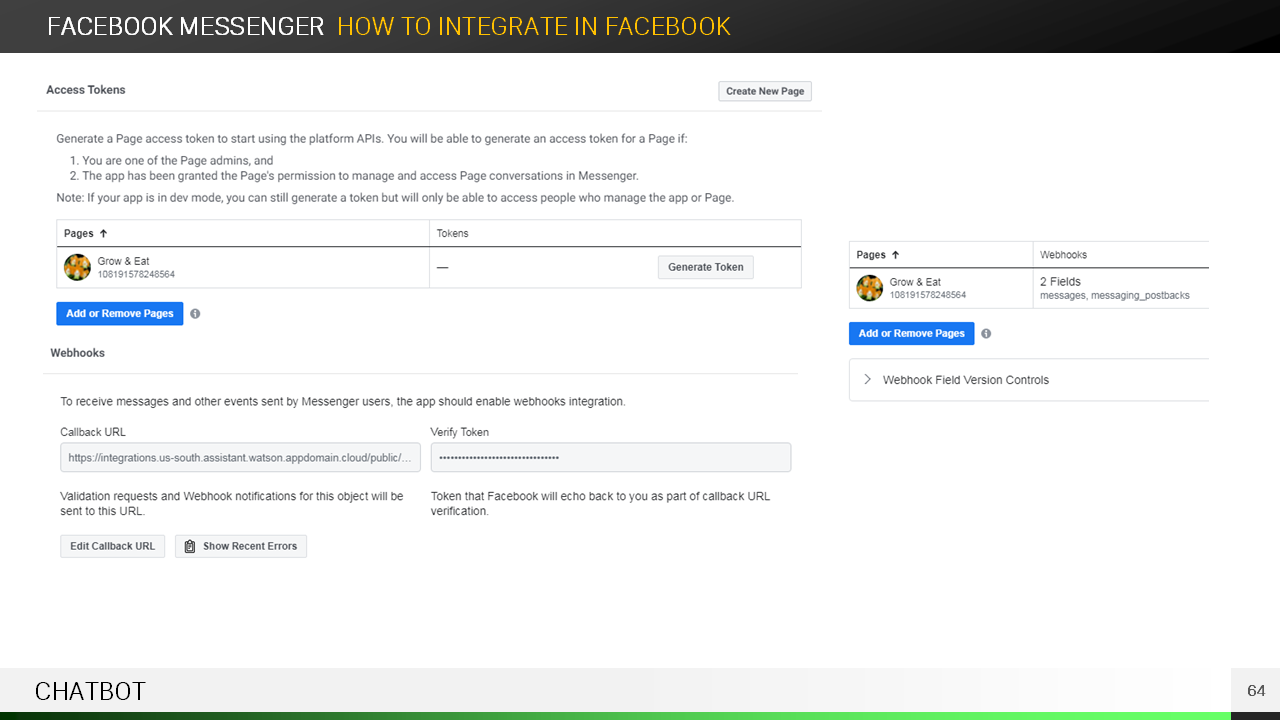Open info icon beside Webhooks Add or Remove Pages
The image size is (1280, 720).
point(986,334)
